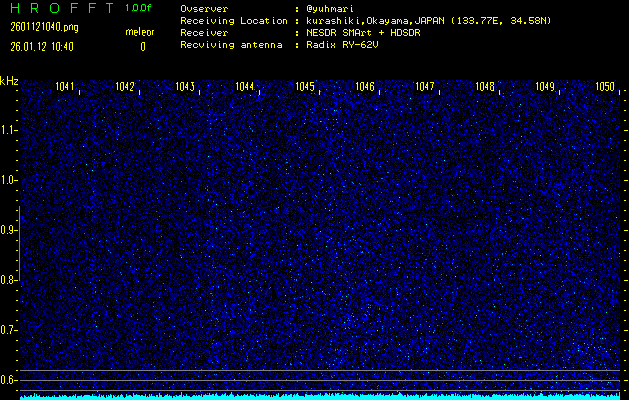Click the timestamp 26.01.12 10:40
Screen dimensions: 629x400
coord(42,47)
